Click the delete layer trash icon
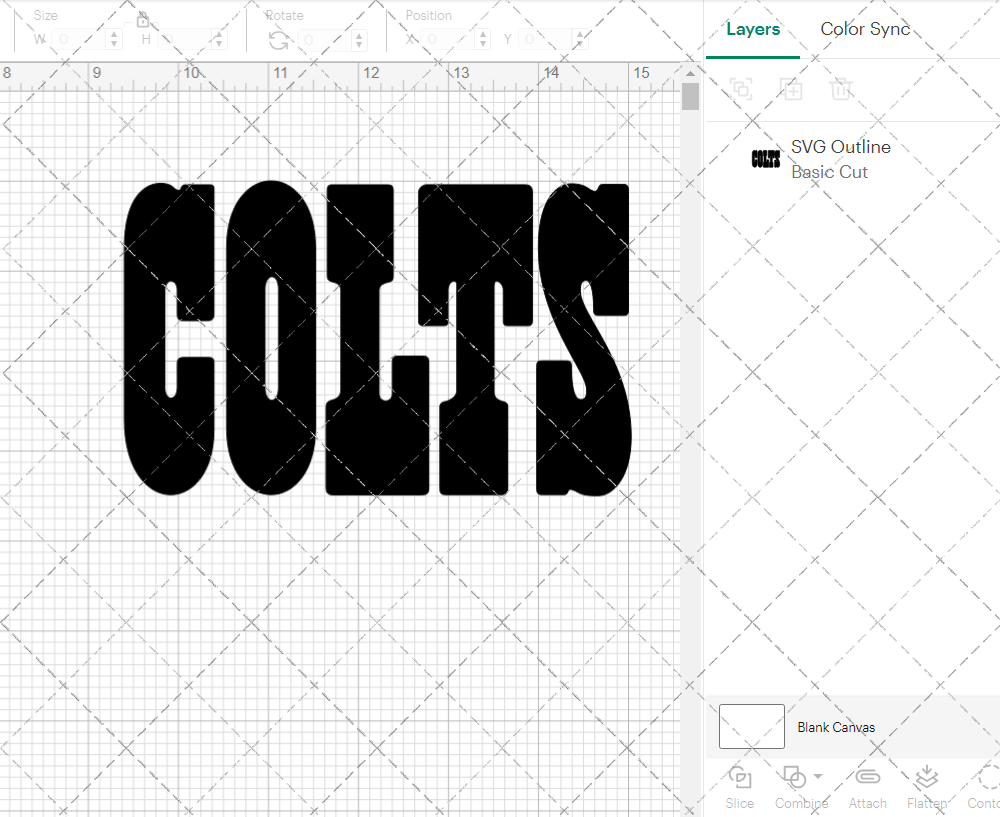This screenshot has width=1000, height=817. point(841,90)
